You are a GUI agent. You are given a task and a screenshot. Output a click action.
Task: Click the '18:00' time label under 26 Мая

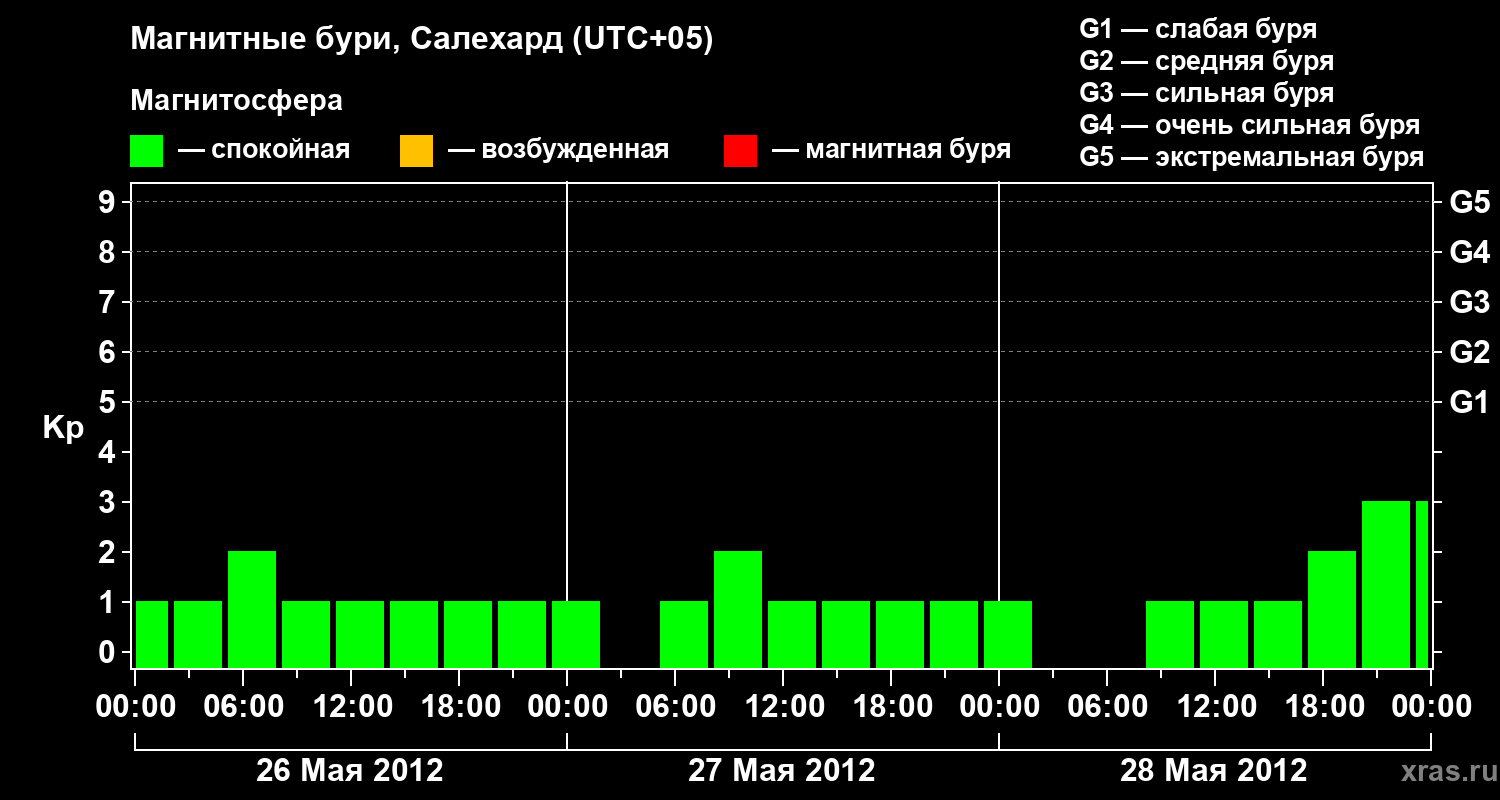pyautogui.click(x=459, y=706)
